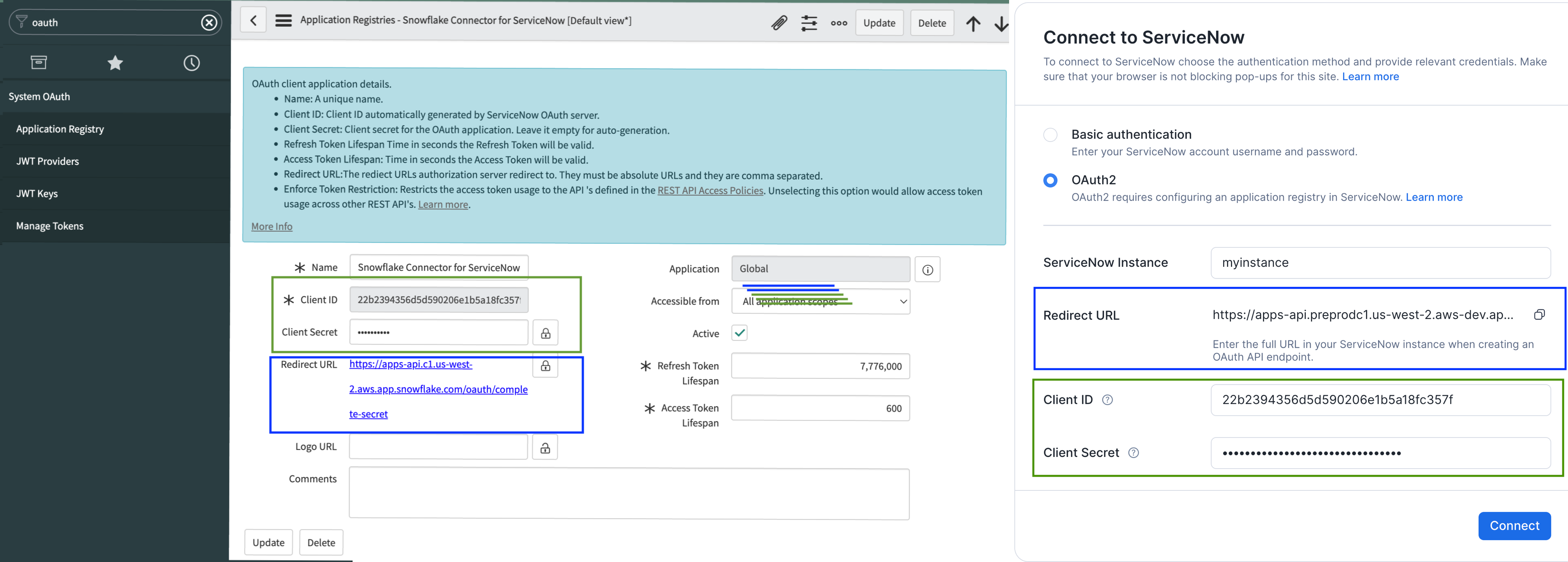This screenshot has height=562, width=1568.
Task: Toggle the Active checkbox
Action: (739, 333)
